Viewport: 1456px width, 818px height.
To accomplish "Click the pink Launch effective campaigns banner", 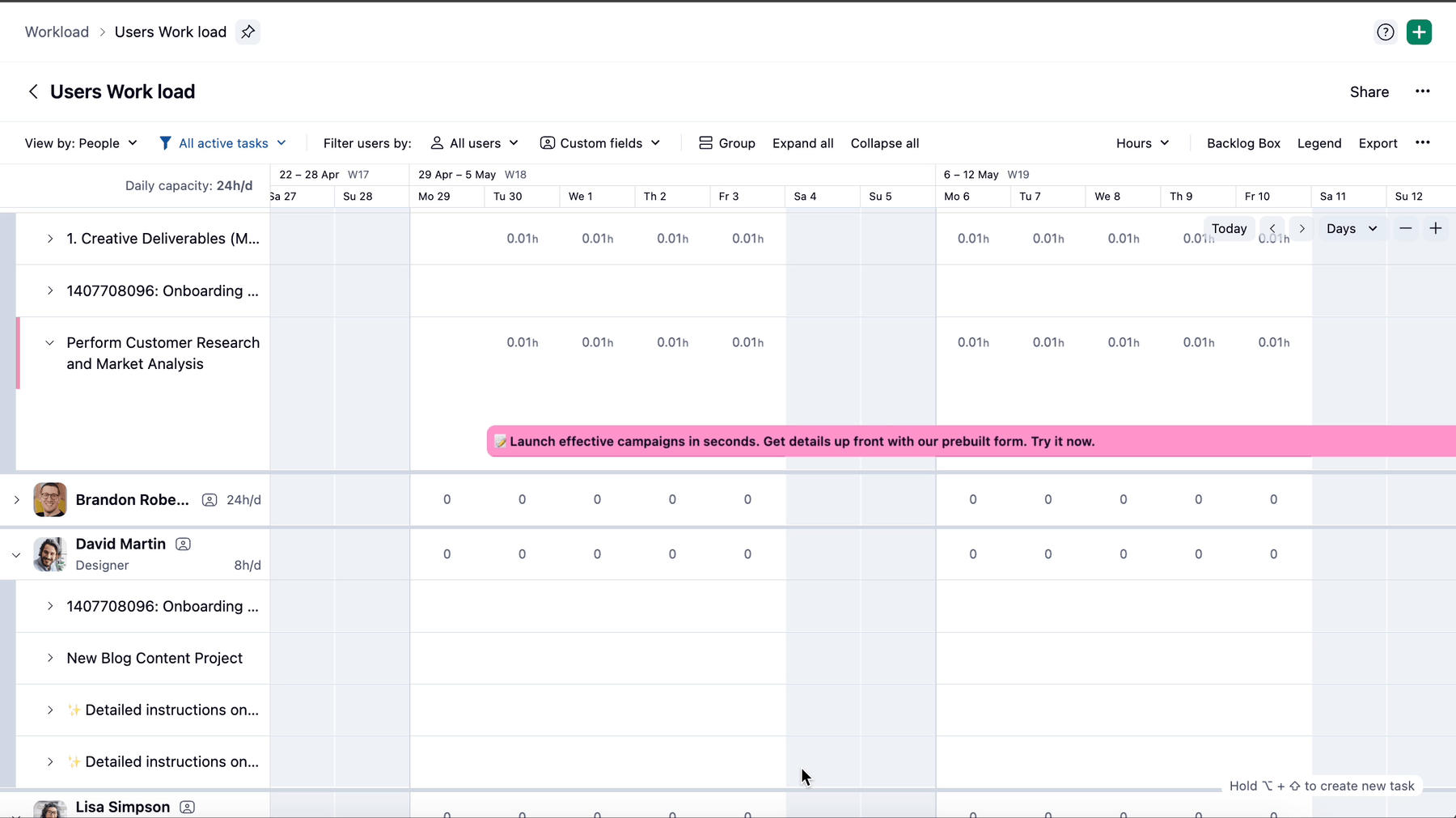I will click(971, 442).
